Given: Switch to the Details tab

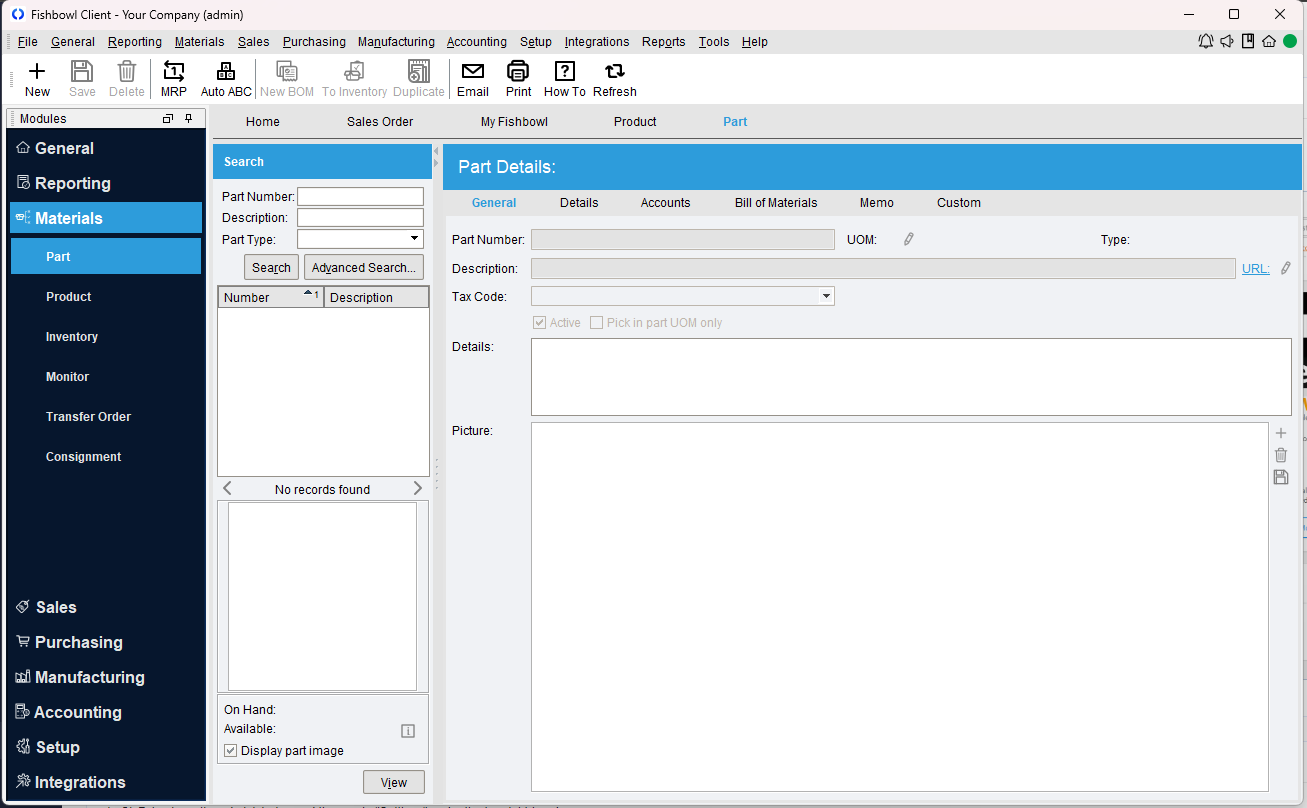Looking at the screenshot, I should click(579, 203).
